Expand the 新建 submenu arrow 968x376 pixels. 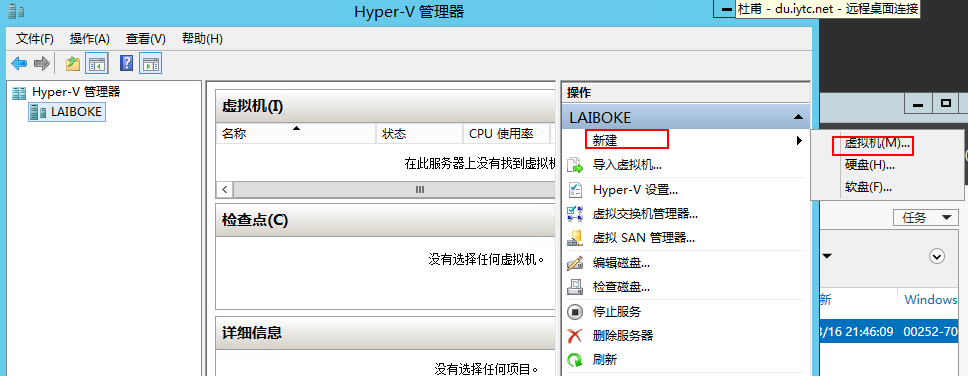pos(799,140)
